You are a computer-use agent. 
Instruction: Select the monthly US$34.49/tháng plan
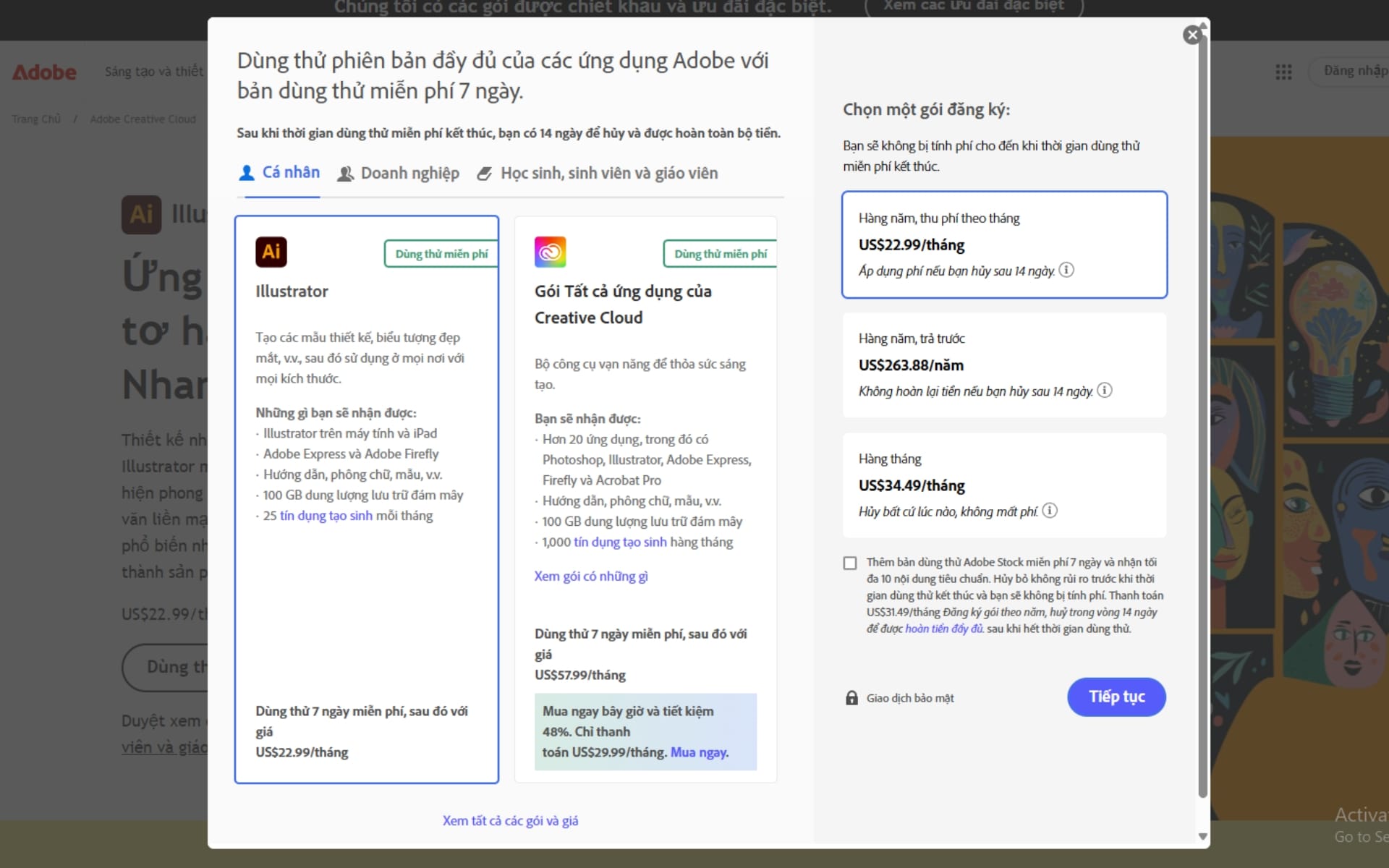(1003, 485)
